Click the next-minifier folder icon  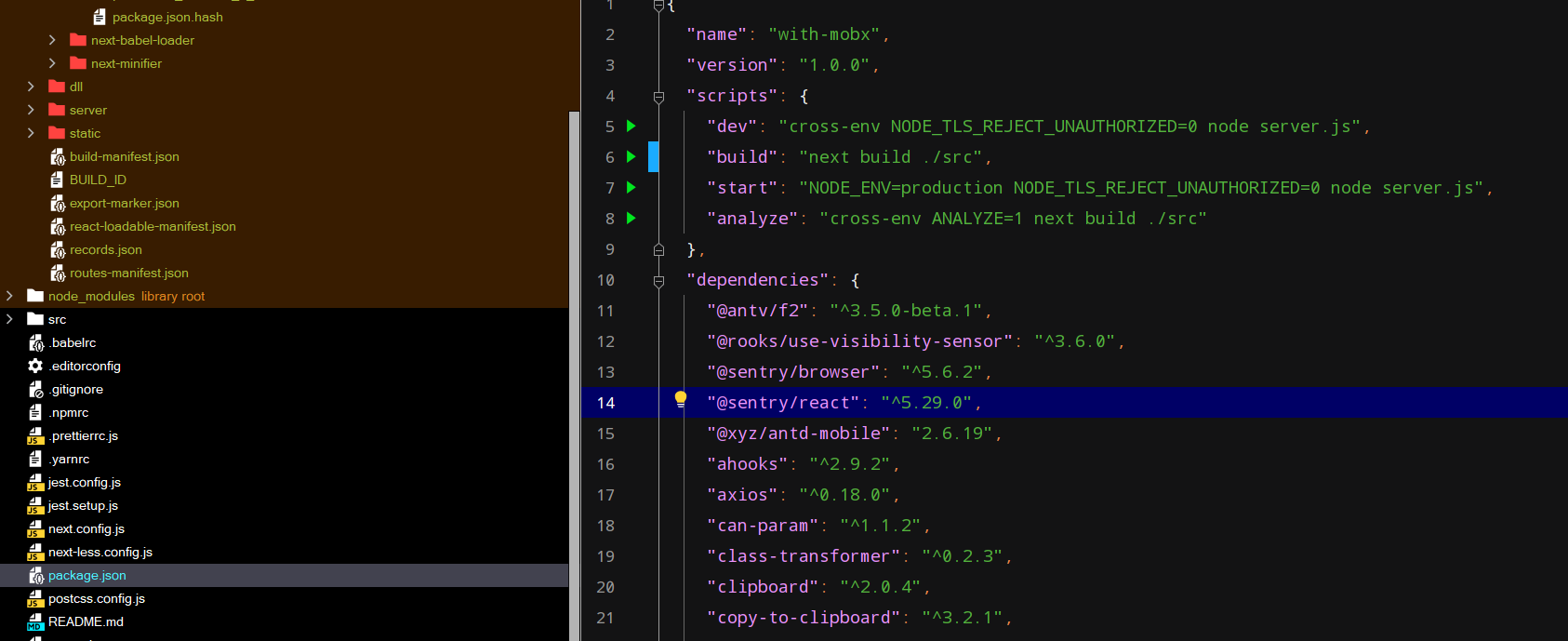(x=78, y=63)
